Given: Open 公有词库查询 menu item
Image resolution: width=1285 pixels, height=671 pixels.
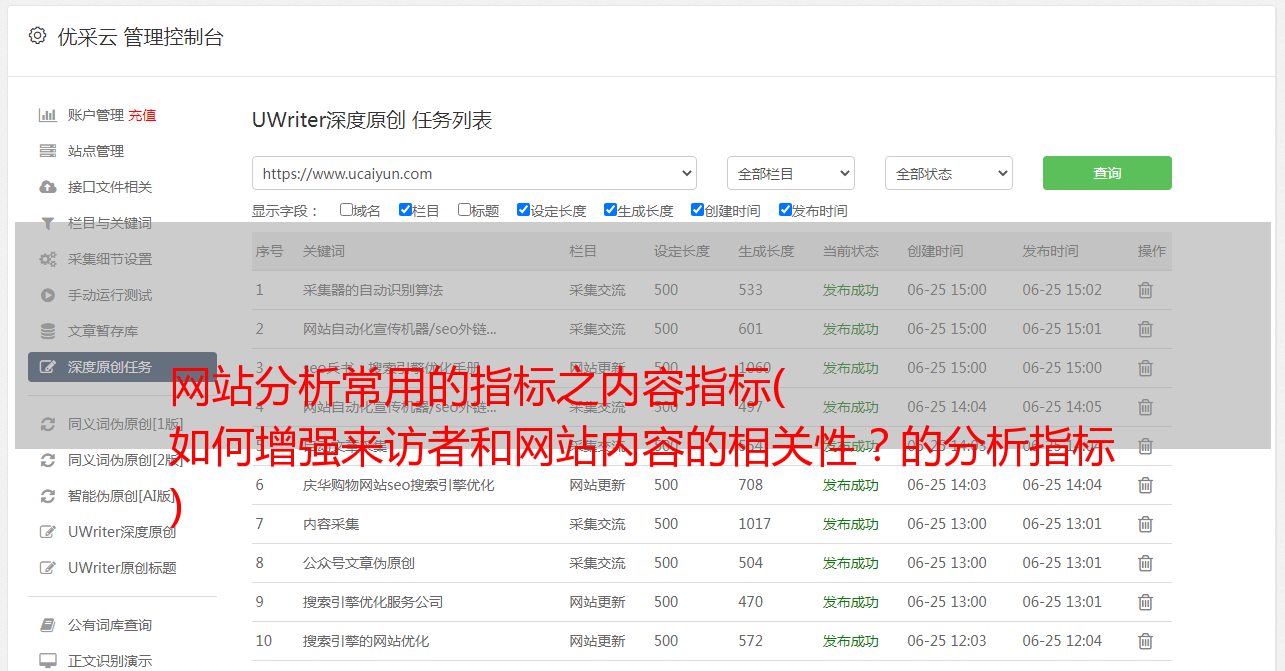Looking at the screenshot, I should click(x=110, y=625).
